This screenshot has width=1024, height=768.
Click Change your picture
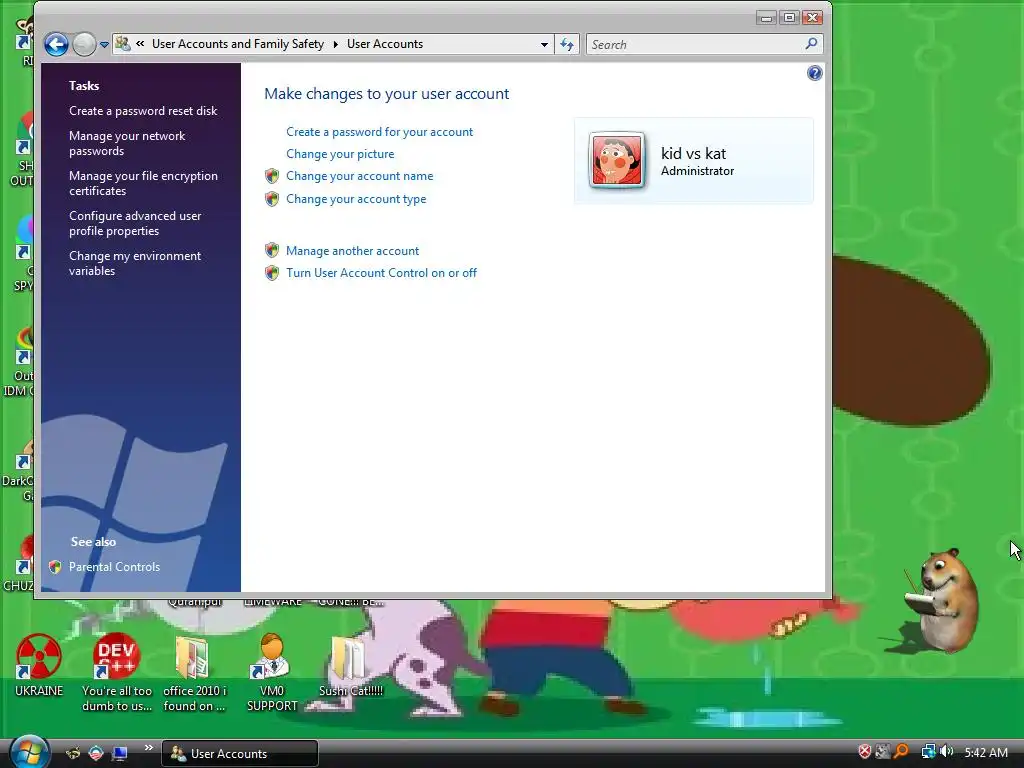pos(340,154)
